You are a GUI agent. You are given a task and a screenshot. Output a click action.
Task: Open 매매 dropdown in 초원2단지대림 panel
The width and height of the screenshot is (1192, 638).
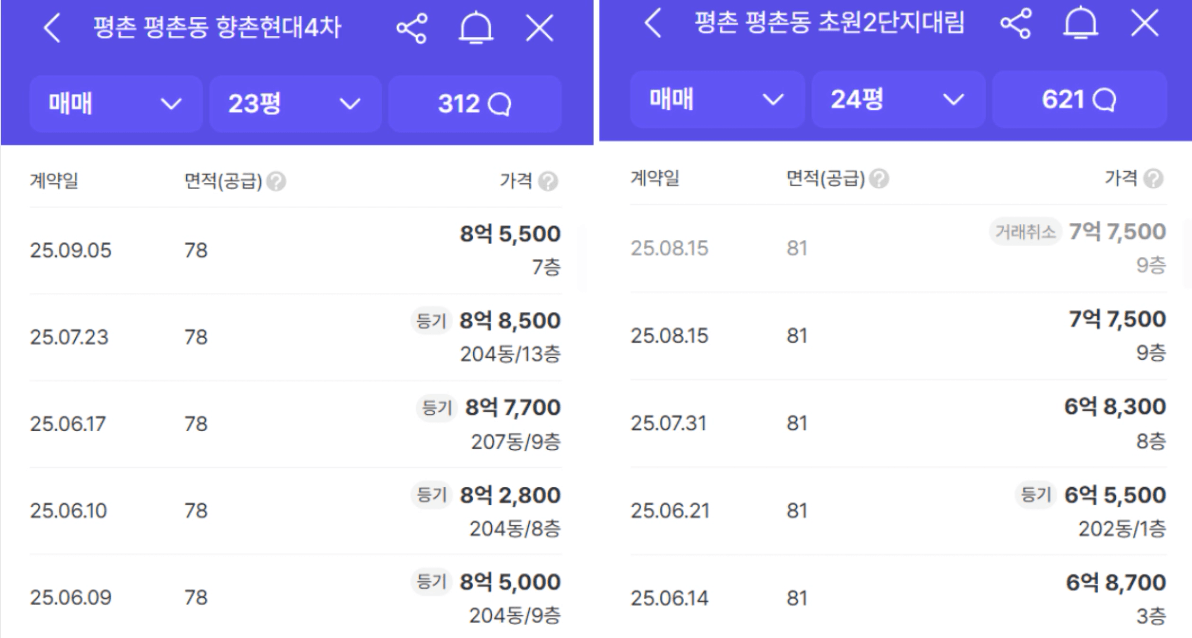pyautogui.click(x=717, y=99)
